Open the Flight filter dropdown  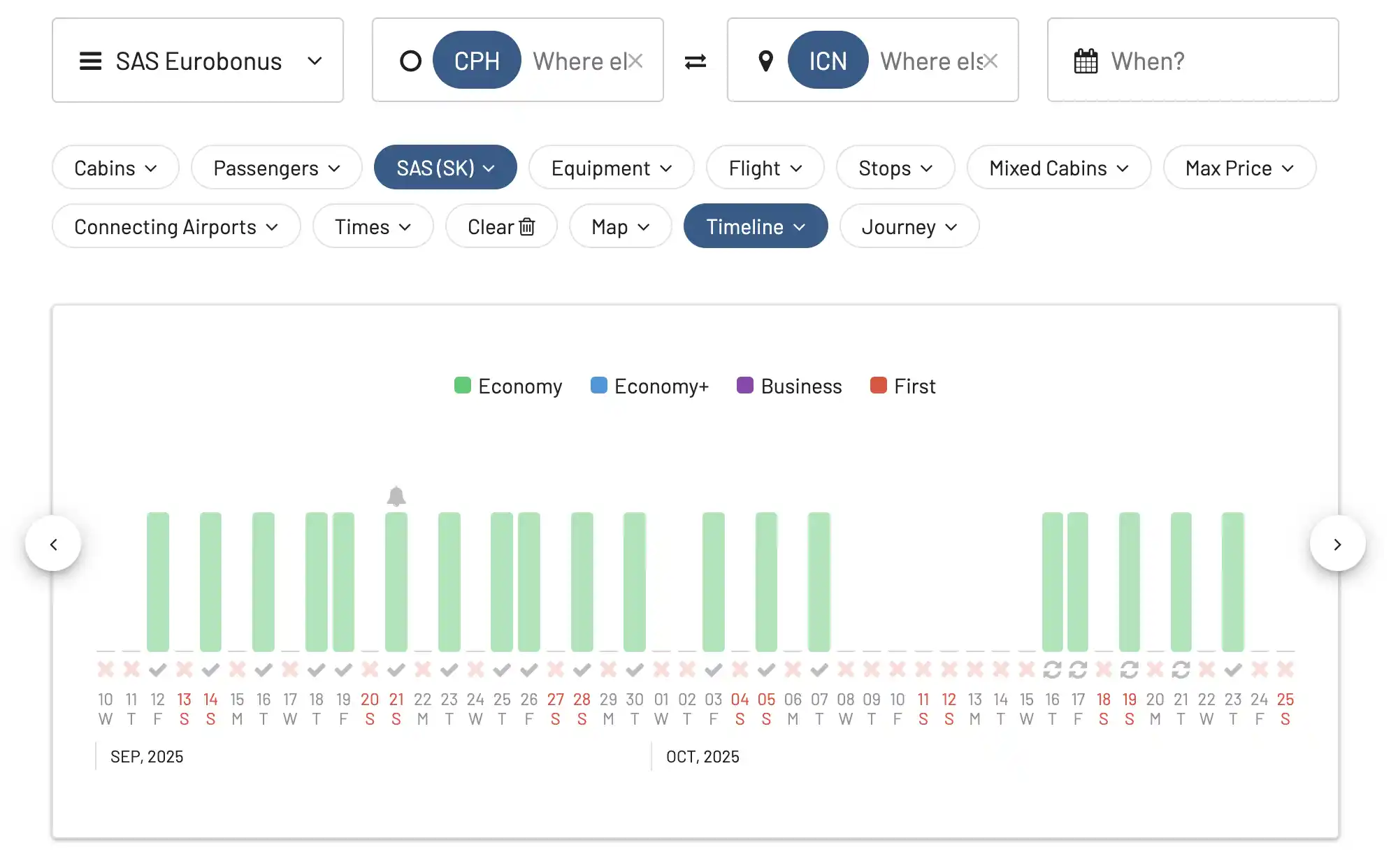pos(765,168)
